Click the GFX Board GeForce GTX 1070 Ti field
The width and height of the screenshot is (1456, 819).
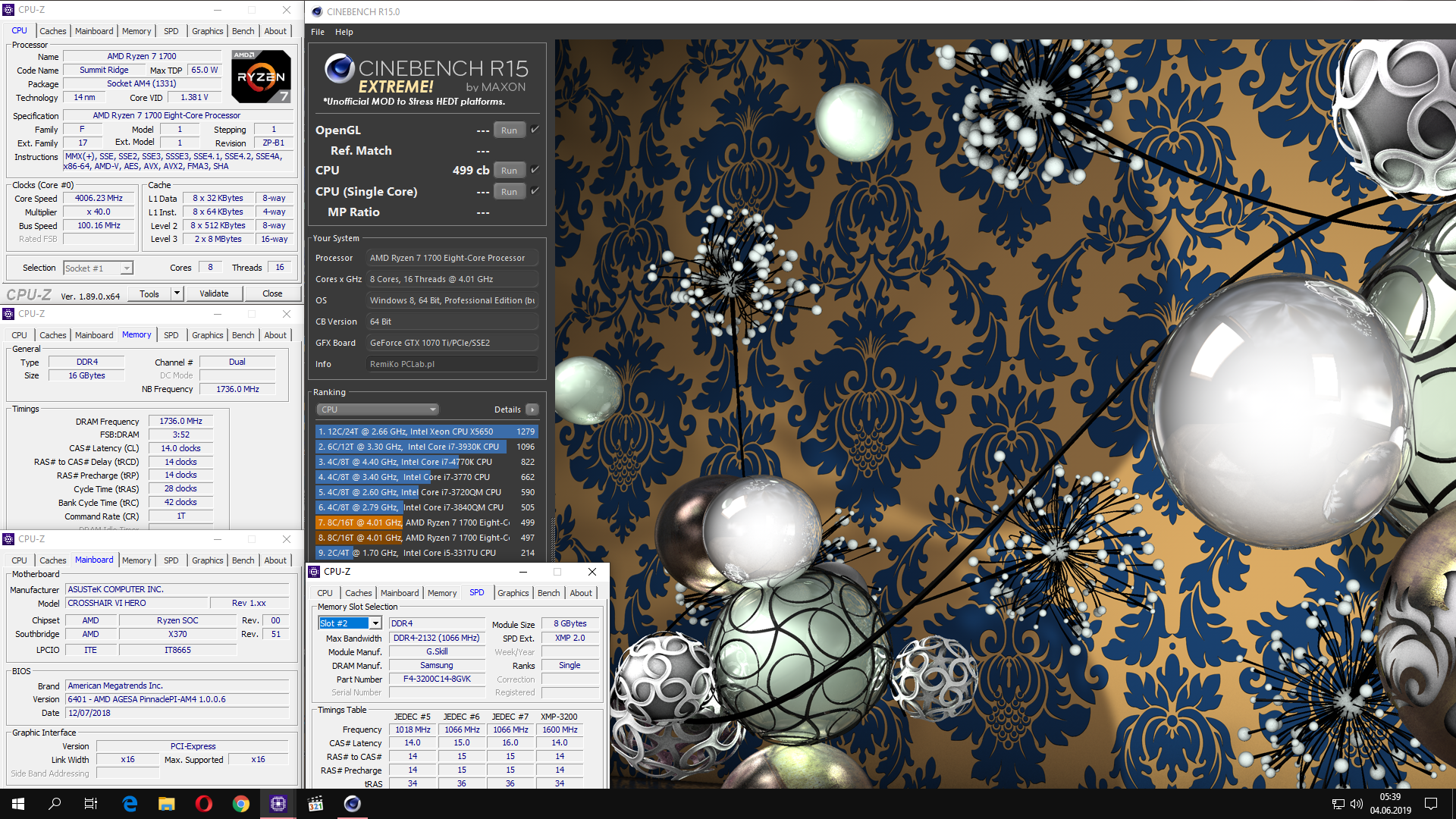tap(452, 343)
